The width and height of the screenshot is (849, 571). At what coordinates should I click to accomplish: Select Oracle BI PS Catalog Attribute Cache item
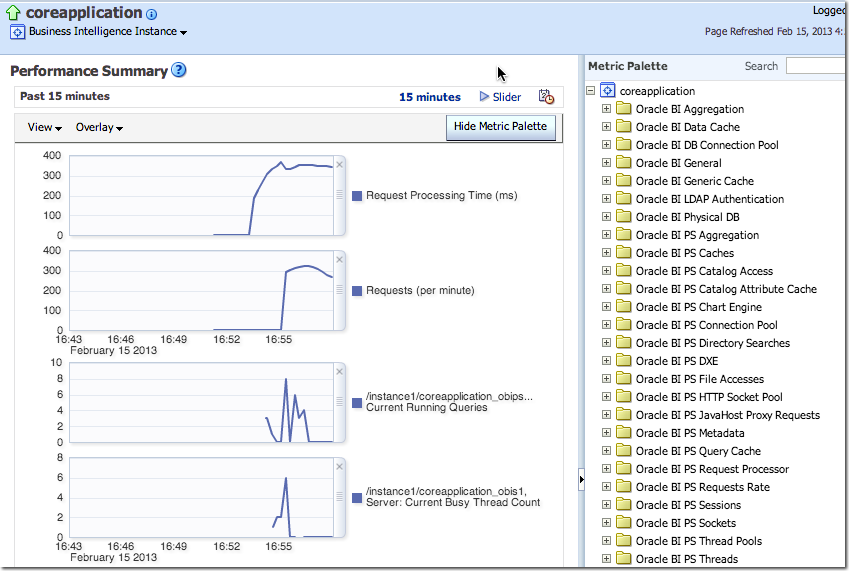[x=726, y=289]
